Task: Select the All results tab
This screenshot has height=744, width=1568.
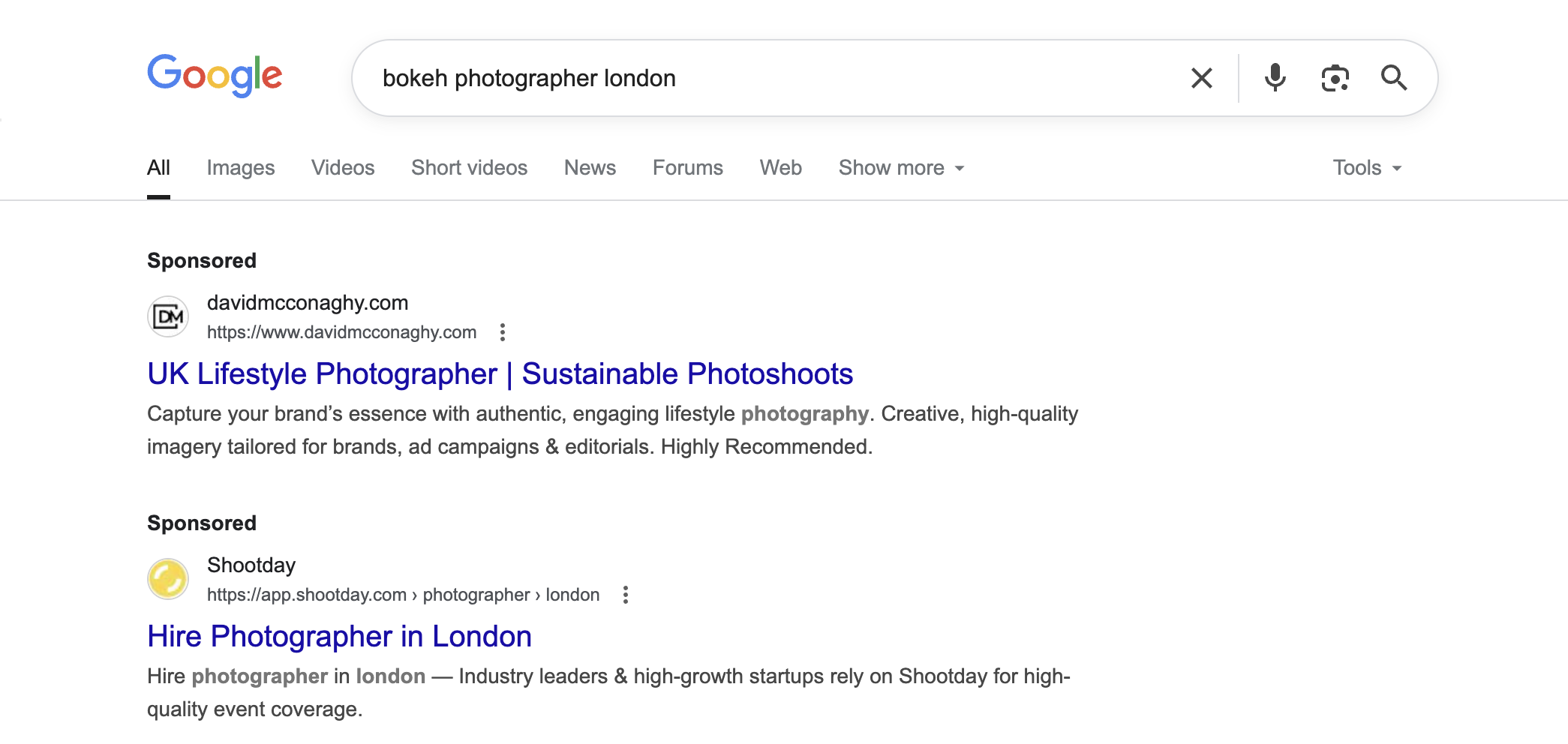Action: (x=158, y=167)
